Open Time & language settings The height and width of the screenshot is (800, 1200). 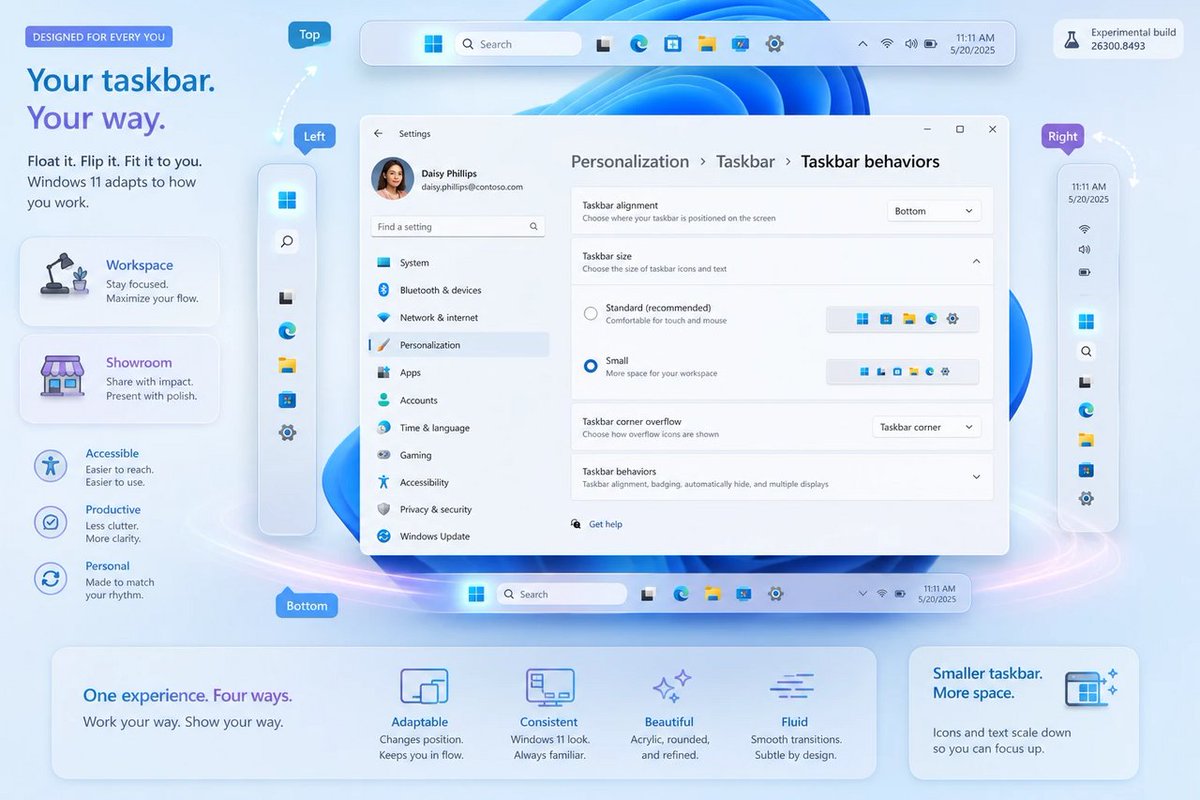tap(459, 427)
